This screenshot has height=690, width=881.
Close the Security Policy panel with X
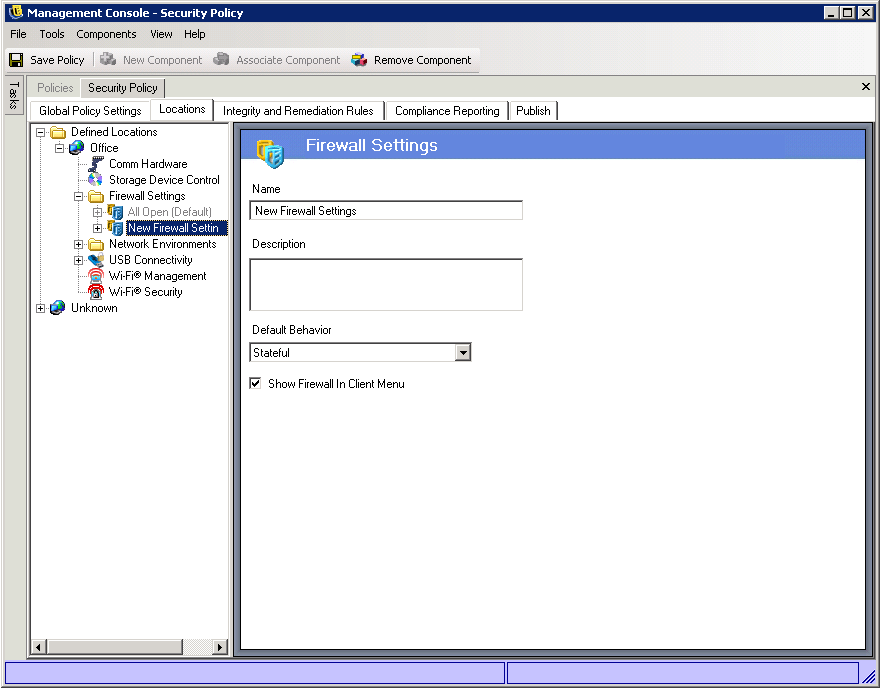[x=866, y=87]
